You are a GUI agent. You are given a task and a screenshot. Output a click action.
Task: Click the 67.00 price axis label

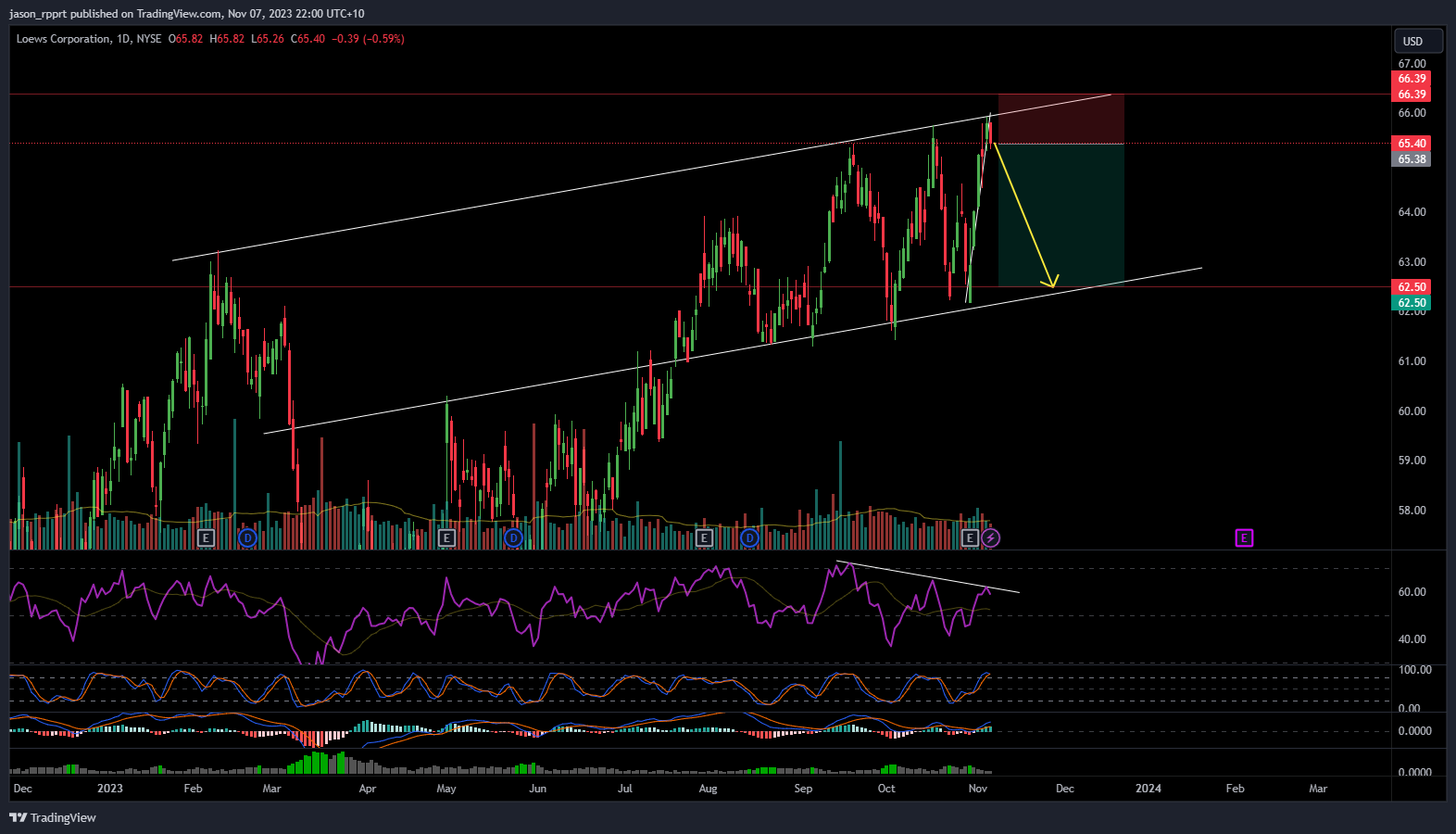pos(1412,64)
